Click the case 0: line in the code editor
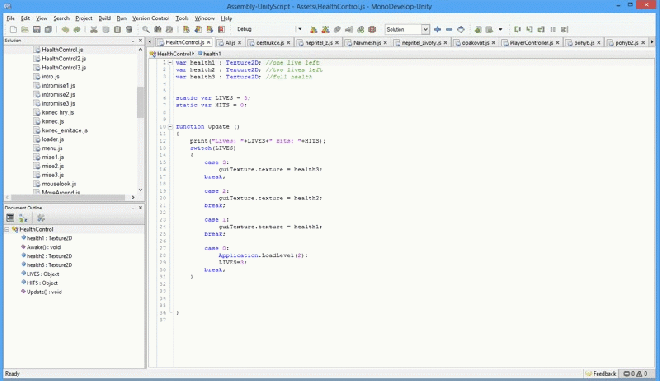660x381 pixels. click(217, 248)
